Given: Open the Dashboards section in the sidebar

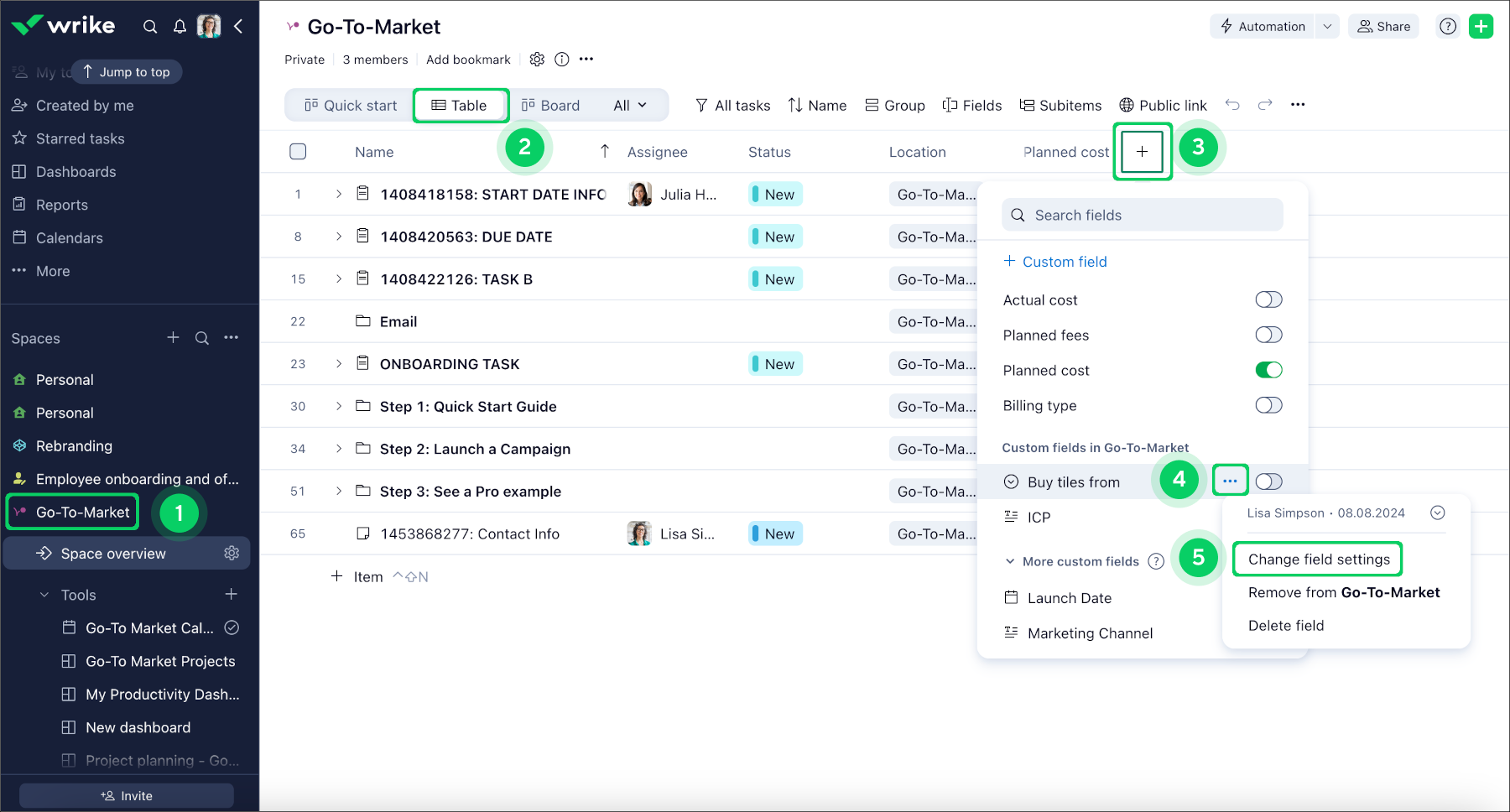Looking at the screenshot, I should pyautogui.click(x=75, y=171).
